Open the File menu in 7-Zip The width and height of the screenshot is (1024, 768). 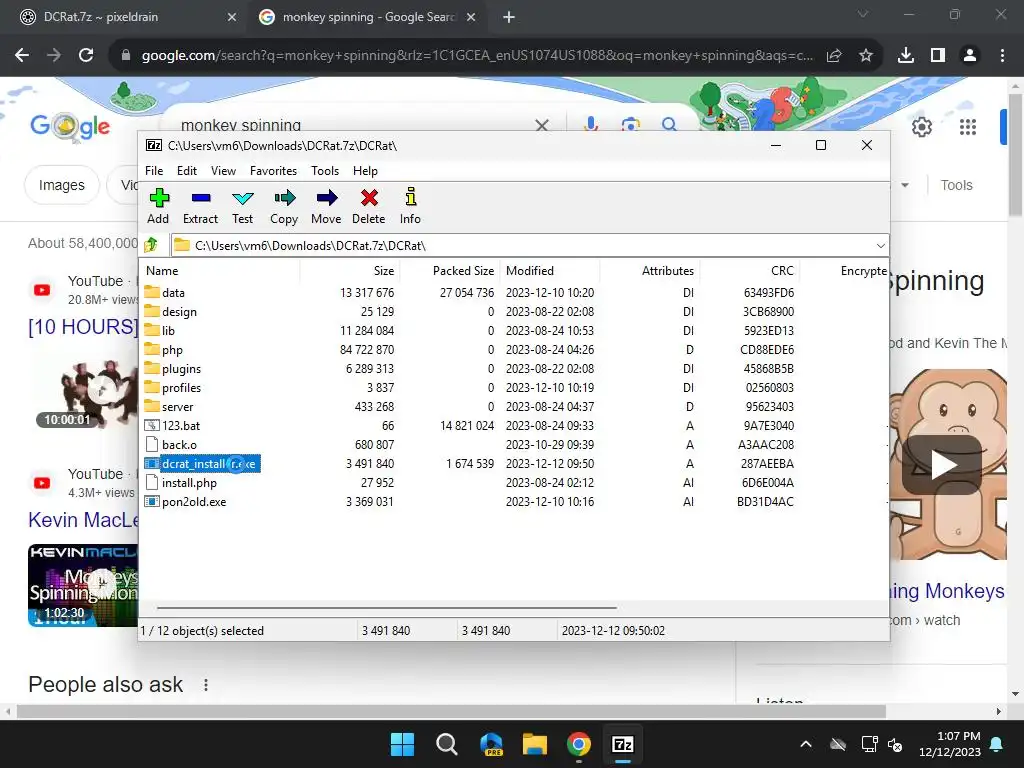(154, 170)
